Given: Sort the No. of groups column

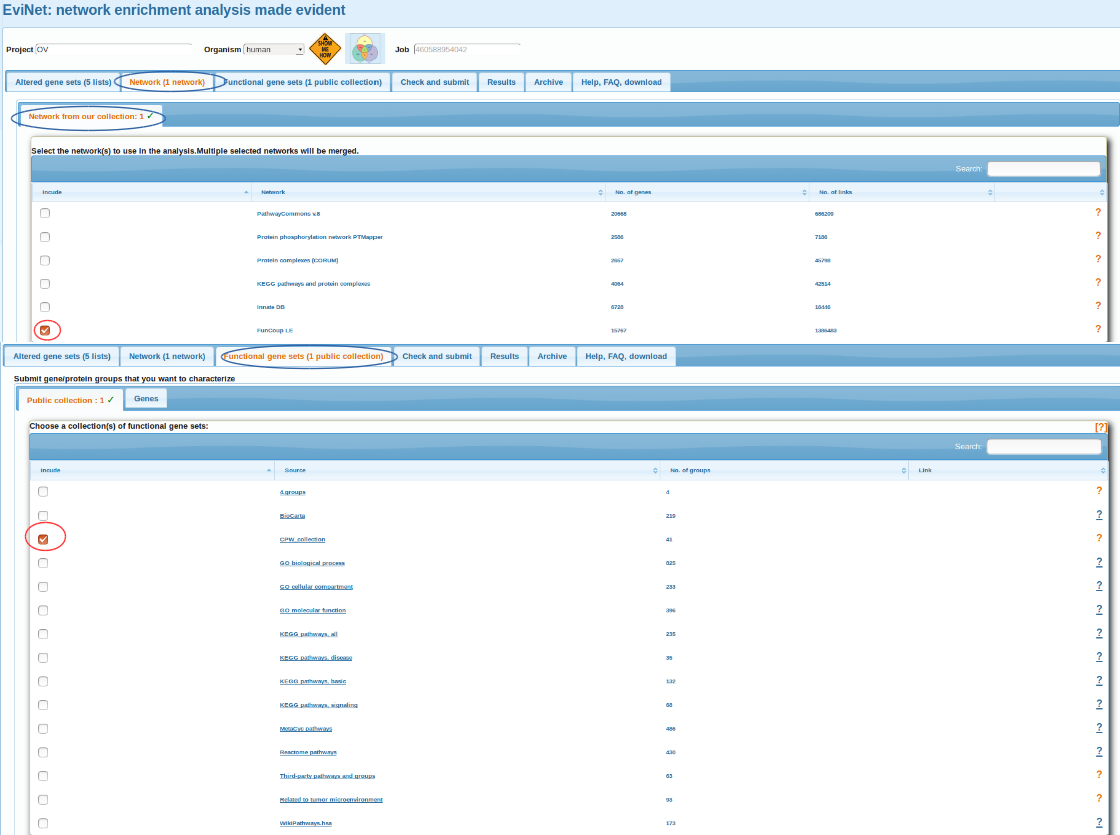Looking at the screenshot, I should pyautogui.click(x=785, y=470).
